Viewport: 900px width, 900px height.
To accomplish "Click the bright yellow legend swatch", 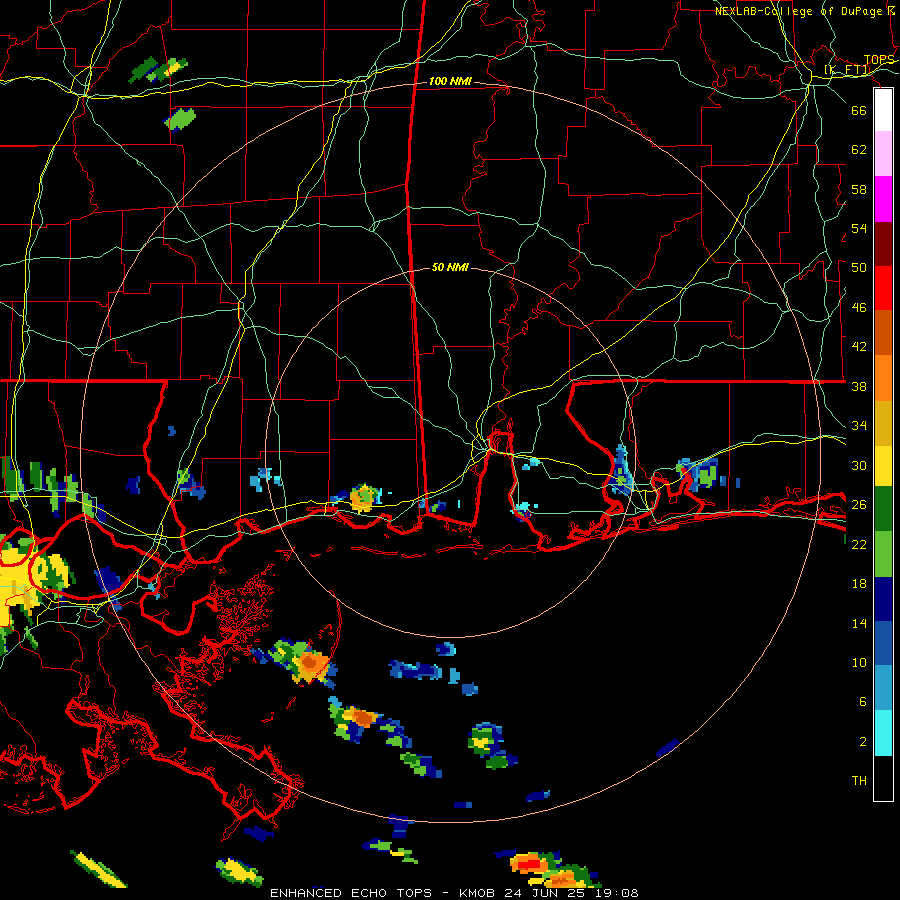I will [883, 466].
